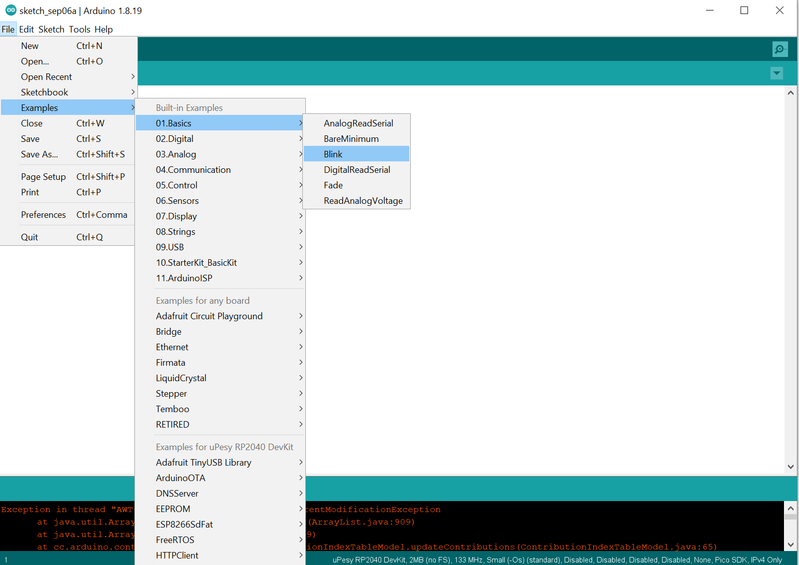The height and width of the screenshot is (565, 799).
Task: Choose Save As... in File menu
Action: pyautogui.click(x=68, y=154)
